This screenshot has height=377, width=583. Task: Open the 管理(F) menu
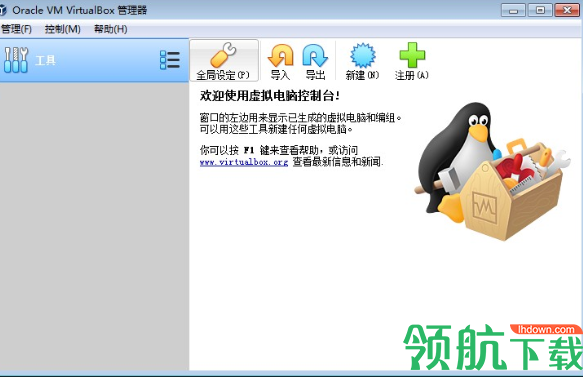[16, 29]
